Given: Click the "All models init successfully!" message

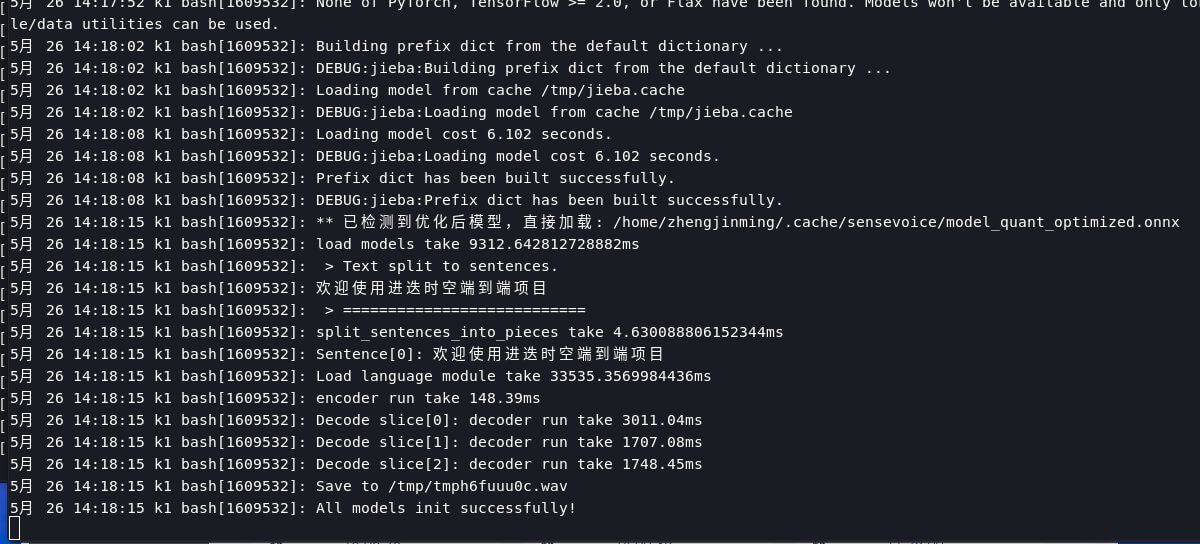Looking at the screenshot, I should pos(445,508).
